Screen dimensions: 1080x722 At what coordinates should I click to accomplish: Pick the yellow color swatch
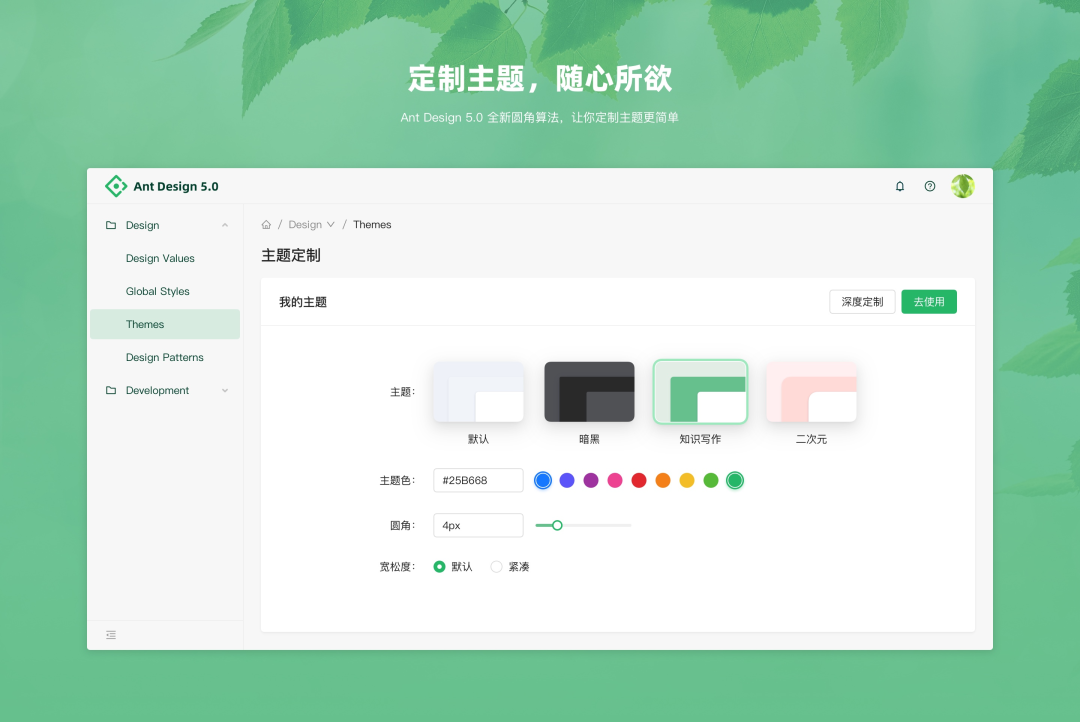pos(687,480)
